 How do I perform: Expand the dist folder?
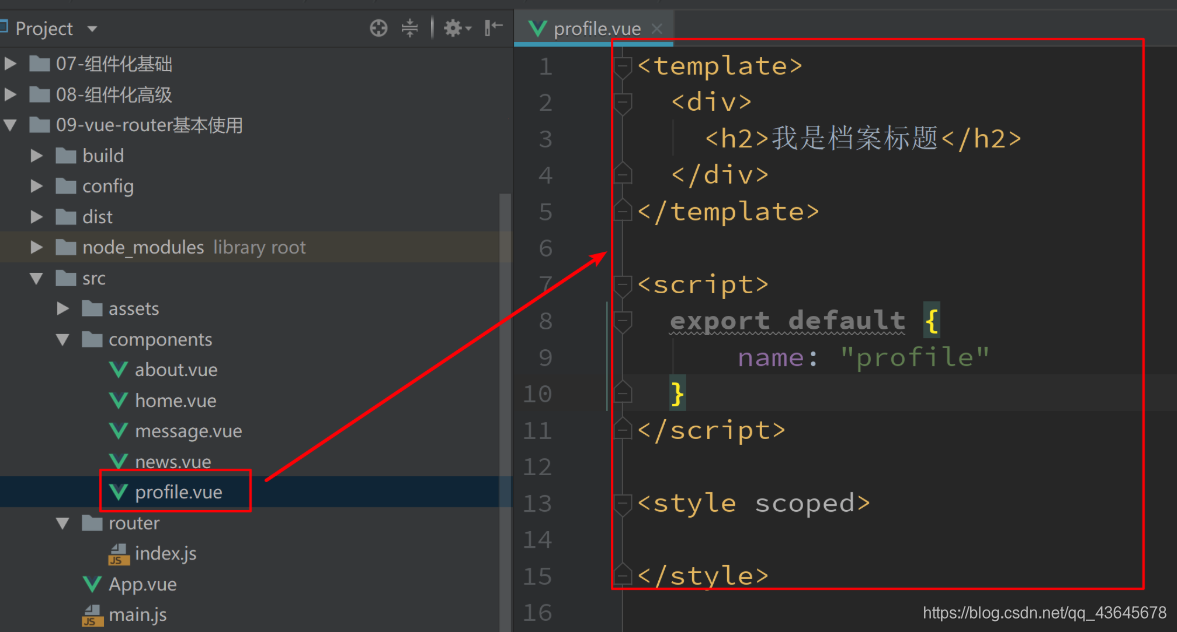pyautogui.click(x=36, y=217)
